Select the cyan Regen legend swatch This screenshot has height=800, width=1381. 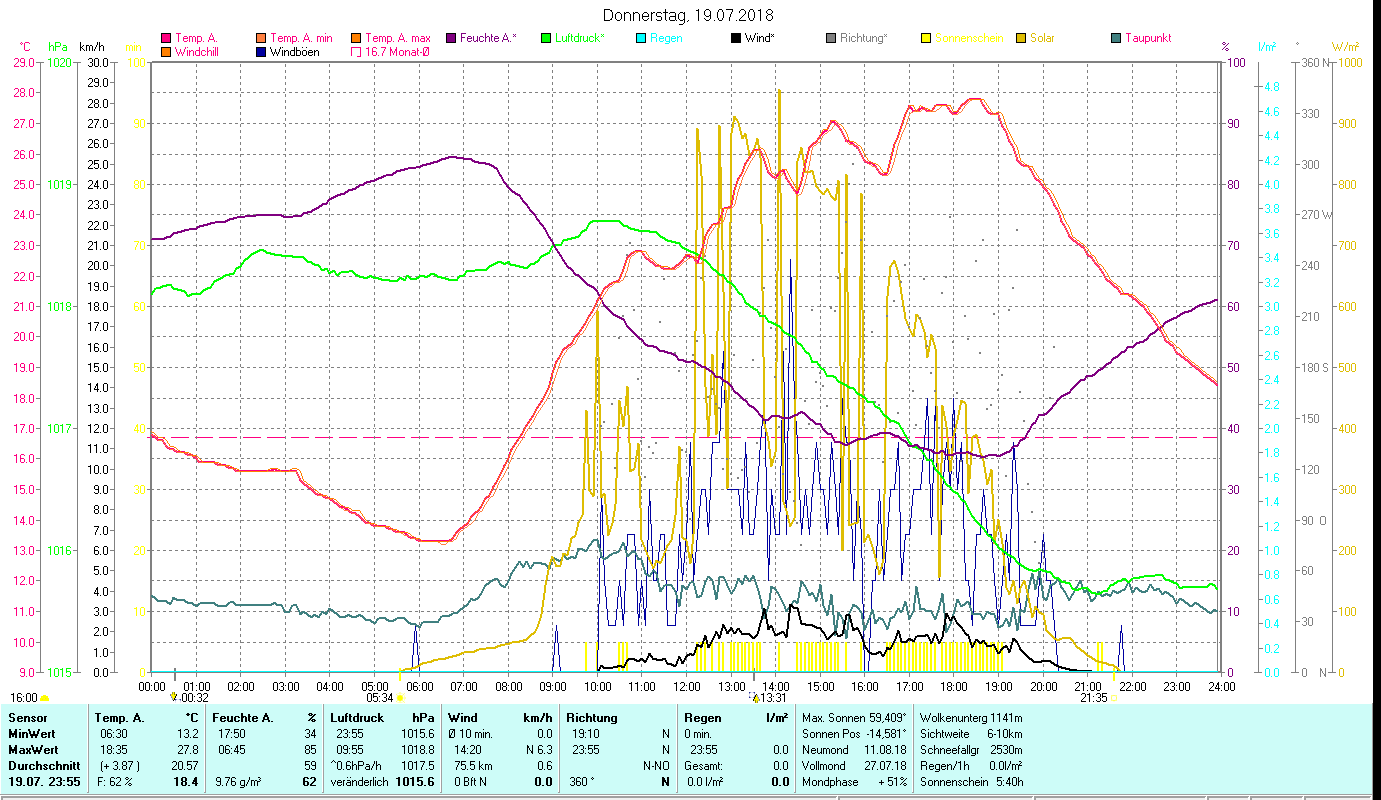click(x=641, y=38)
